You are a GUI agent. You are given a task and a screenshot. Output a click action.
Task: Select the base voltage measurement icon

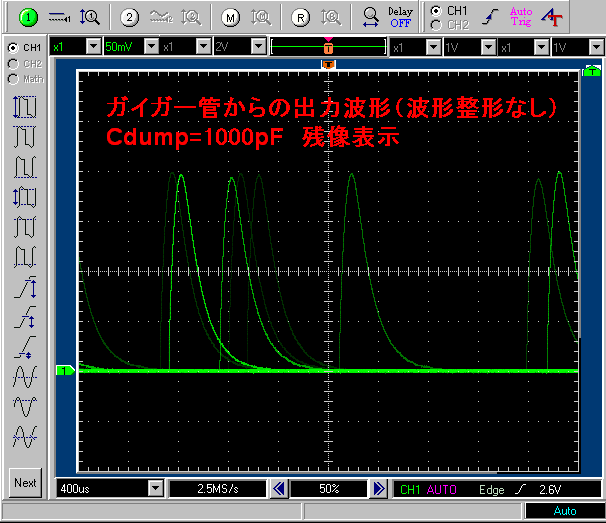pyautogui.click(x=25, y=257)
